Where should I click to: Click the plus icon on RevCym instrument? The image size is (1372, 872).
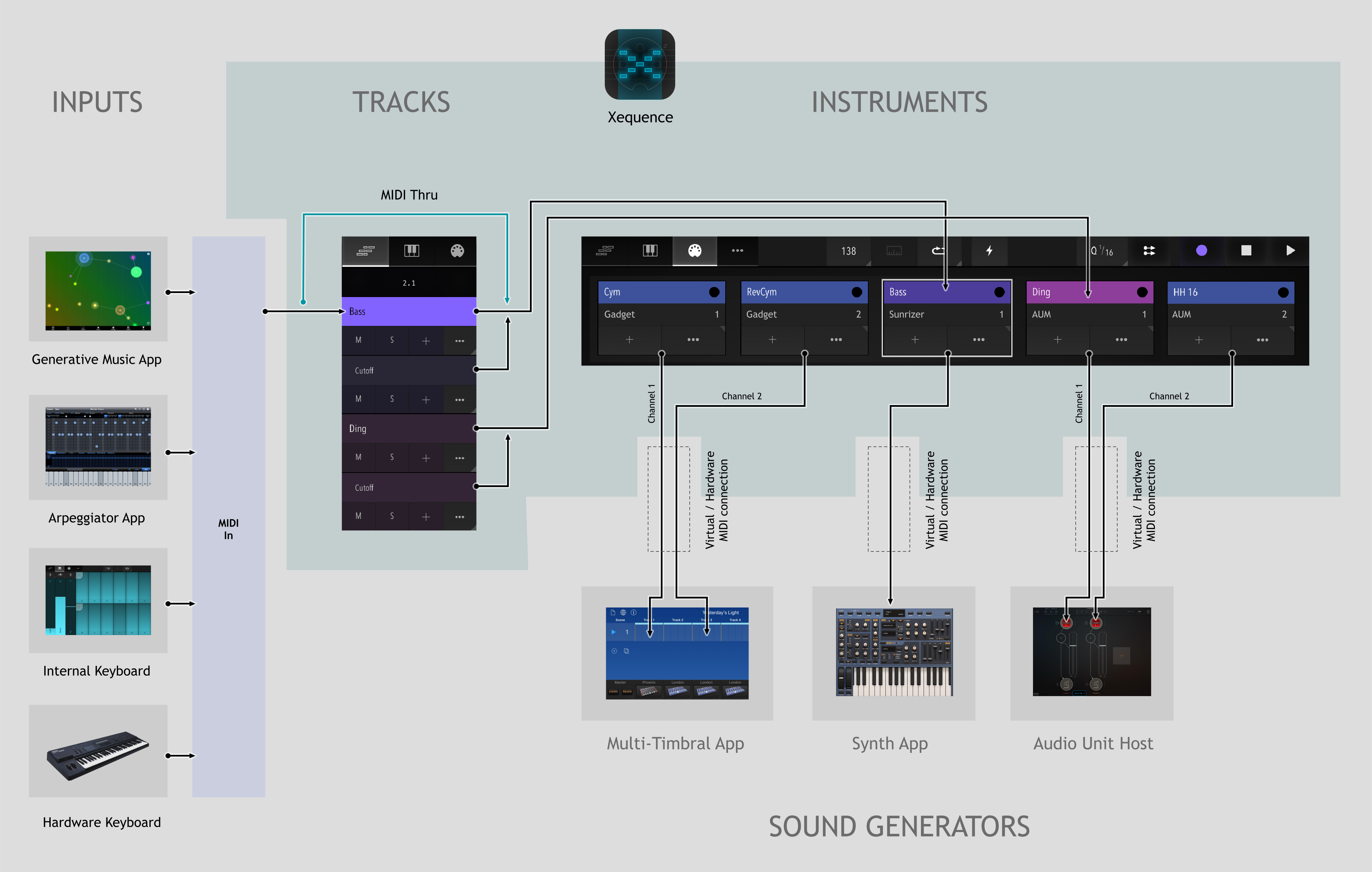pos(773,340)
